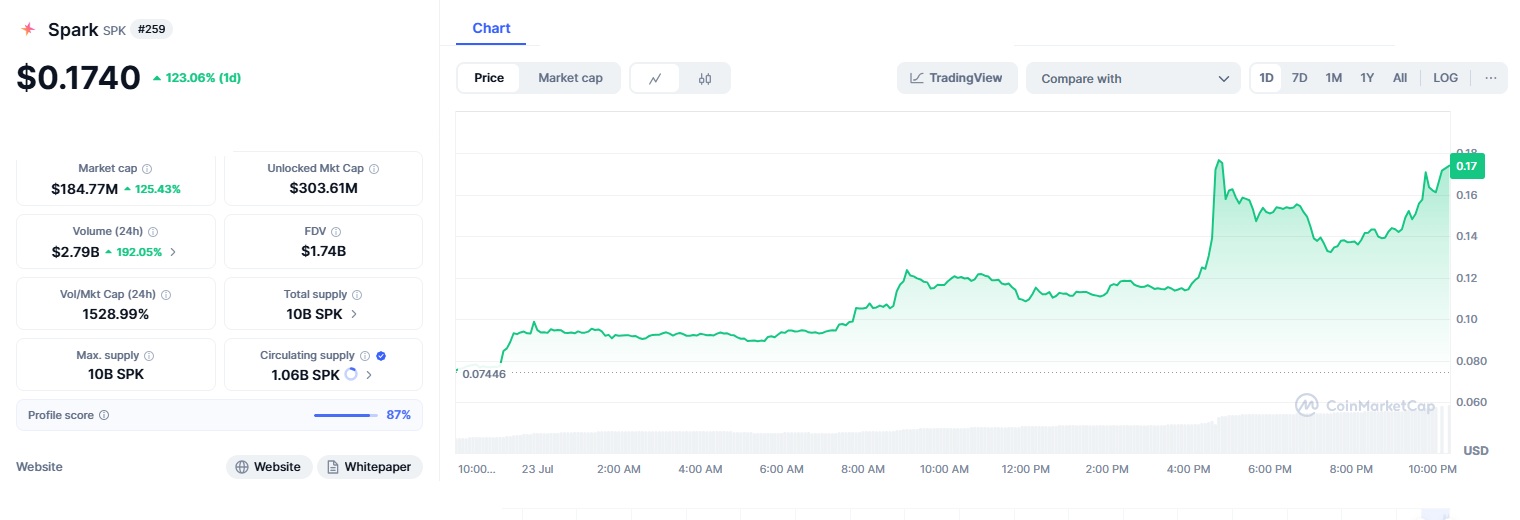Click the 23 Jul date label
1520x520 pixels.
(538, 469)
